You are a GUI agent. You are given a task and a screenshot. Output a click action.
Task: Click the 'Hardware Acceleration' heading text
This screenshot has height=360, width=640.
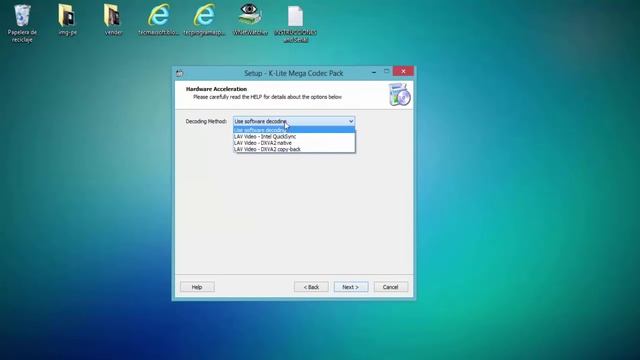pos(216,89)
